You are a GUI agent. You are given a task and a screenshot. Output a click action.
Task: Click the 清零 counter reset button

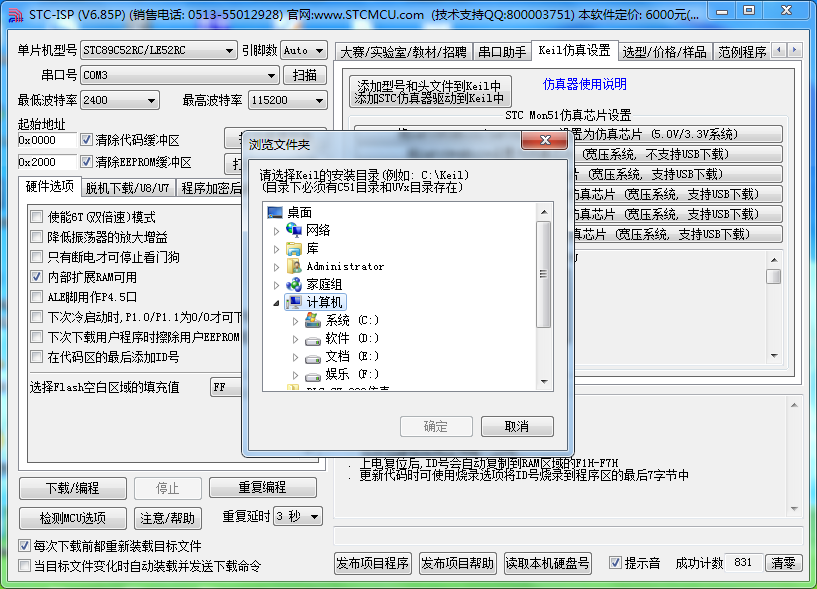(x=783, y=563)
